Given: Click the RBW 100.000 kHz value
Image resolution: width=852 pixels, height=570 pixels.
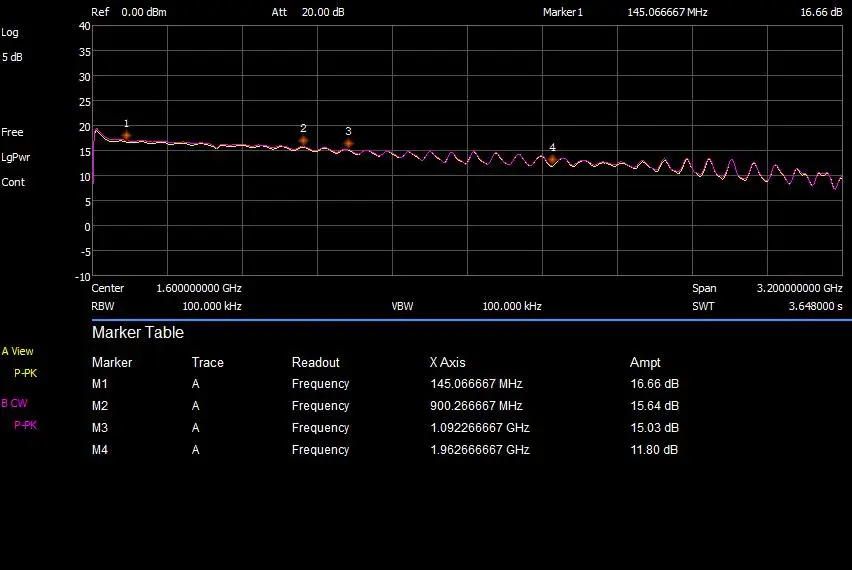Looking at the screenshot, I should point(212,306).
